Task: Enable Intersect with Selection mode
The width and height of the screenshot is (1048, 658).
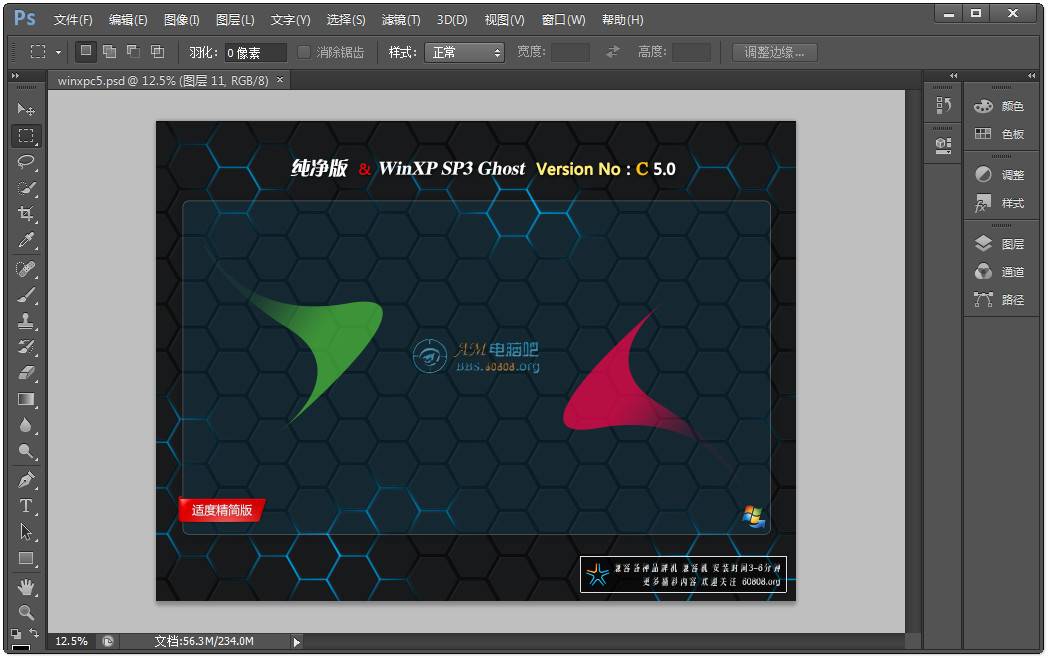Action: point(158,51)
